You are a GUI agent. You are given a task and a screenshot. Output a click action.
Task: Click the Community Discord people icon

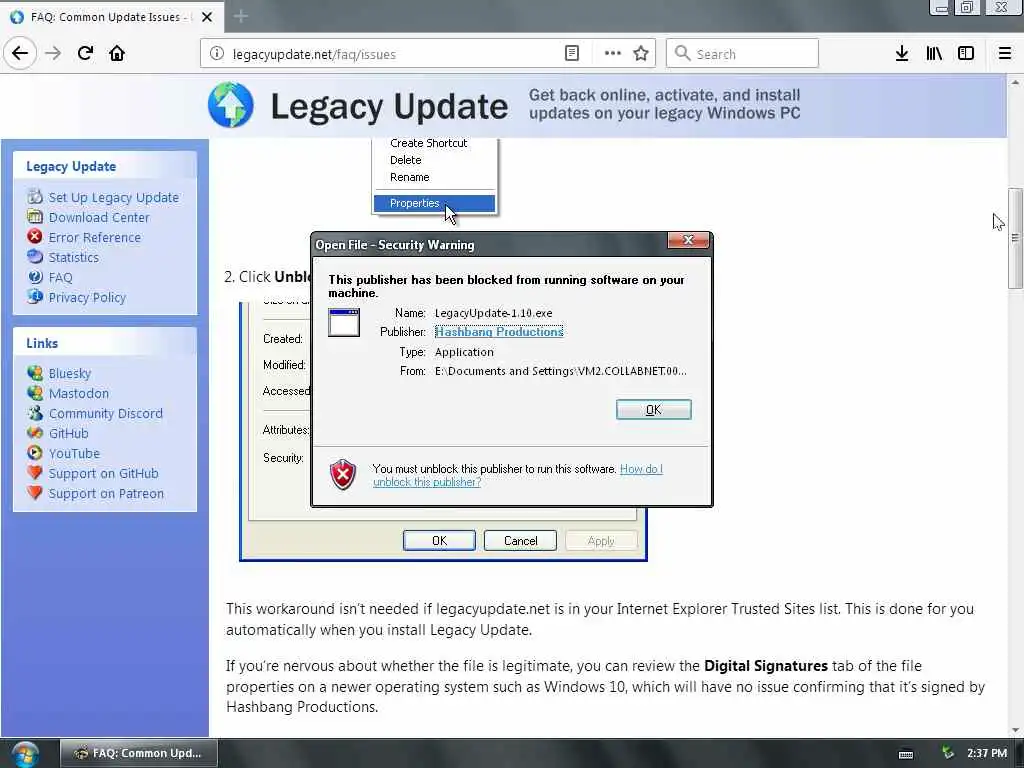[x=35, y=413]
